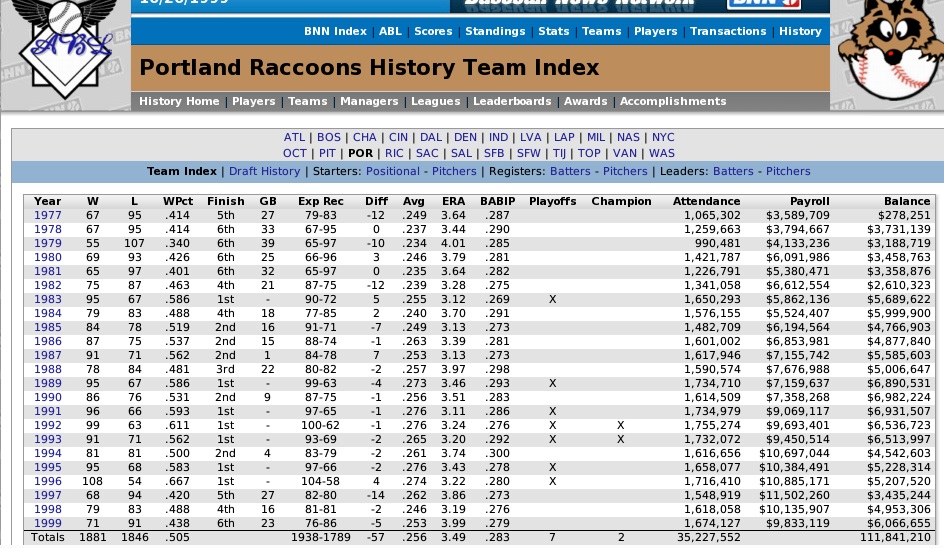Viewport: 944px width, 548px height.
Task: Open the Standings menu item
Action: 495,31
